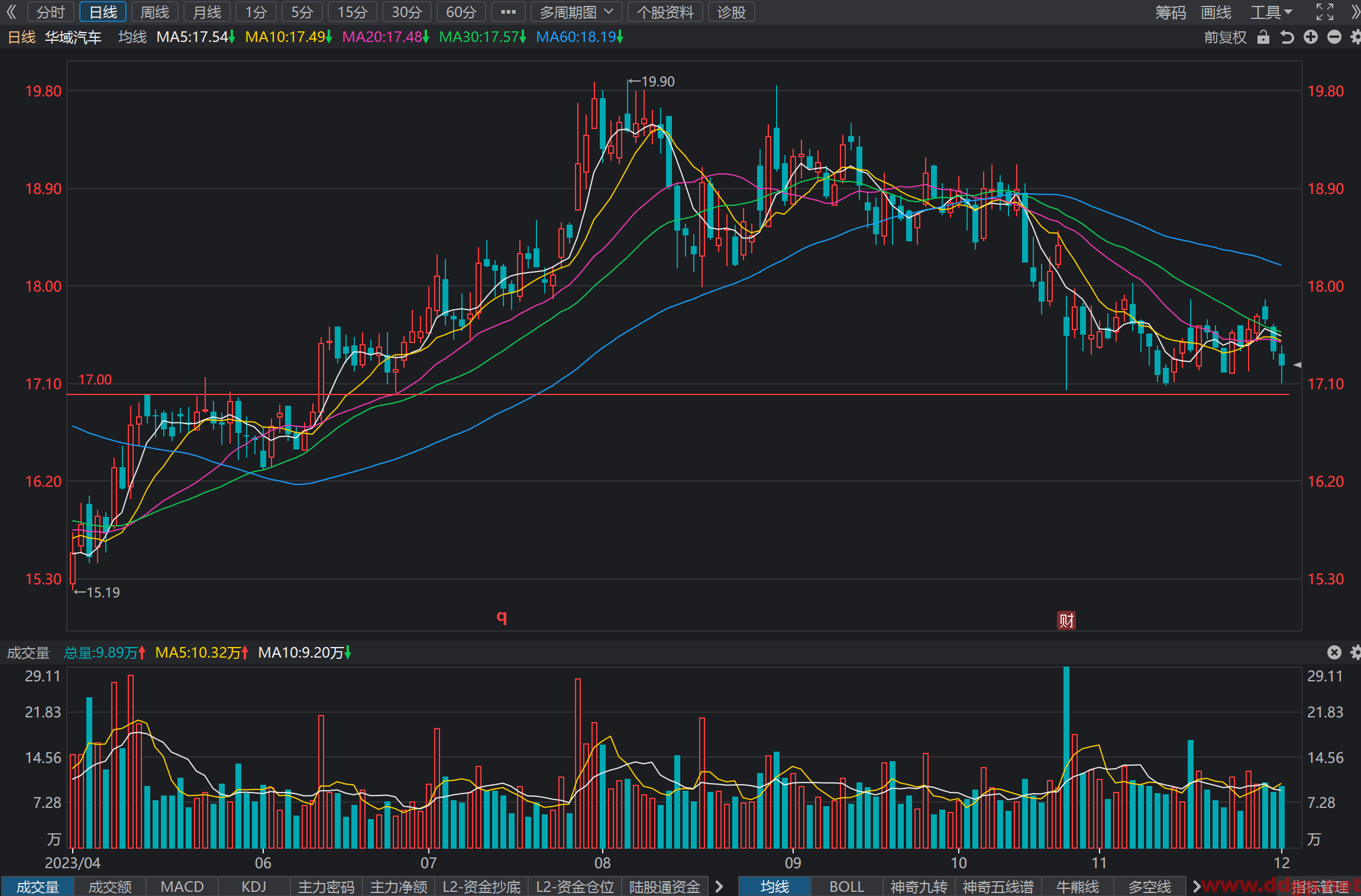This screenshot has height=896, width=1361.
Task: Click the left double-chevron navigation arrow
Action: tap(11, 12)
